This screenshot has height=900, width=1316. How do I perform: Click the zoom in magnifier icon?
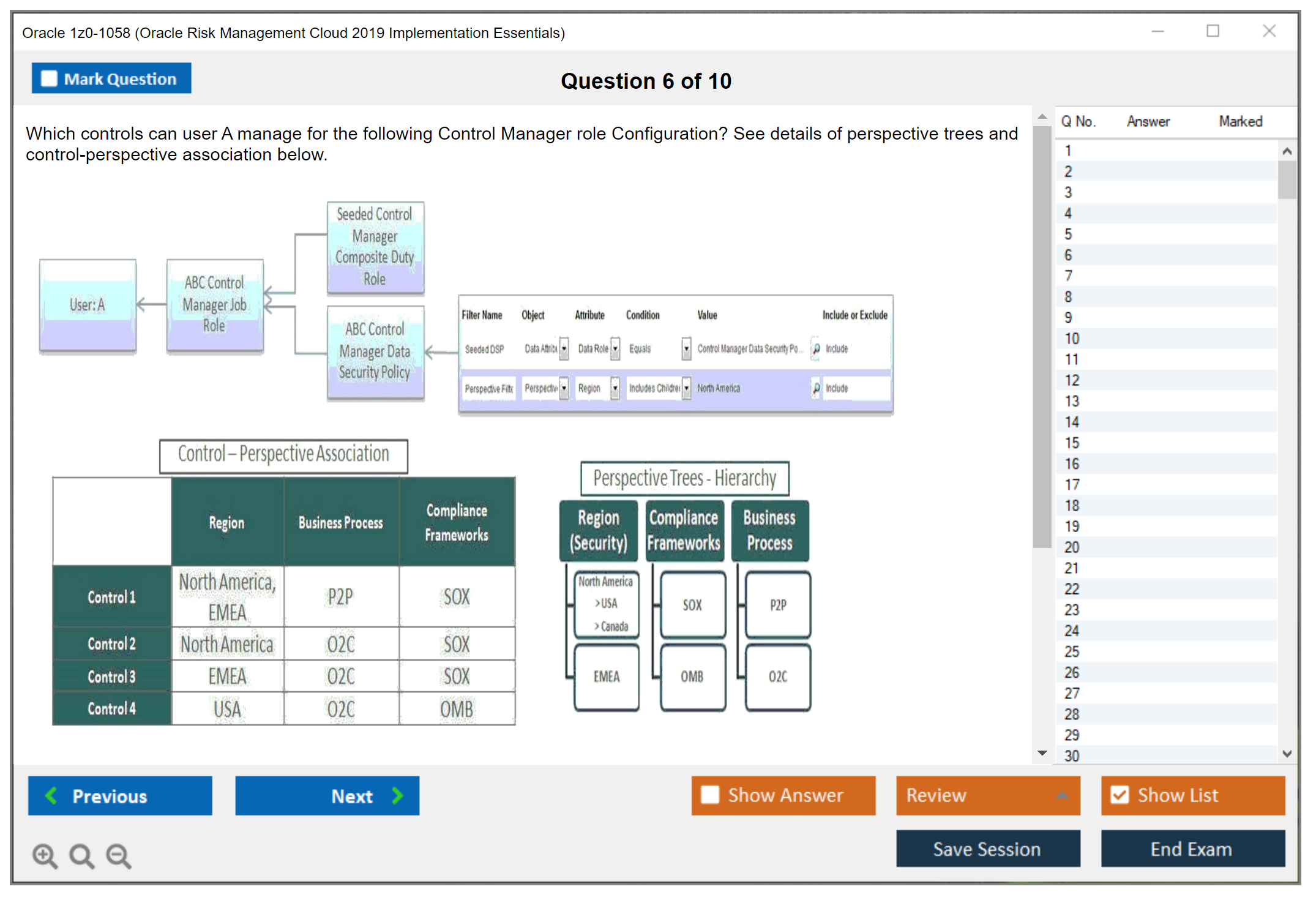pos(45,855)
